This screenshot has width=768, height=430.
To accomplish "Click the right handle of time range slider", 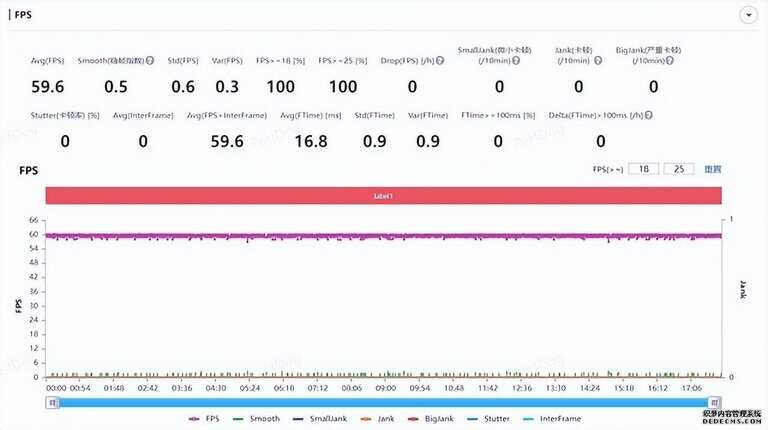I will [715, 403].
